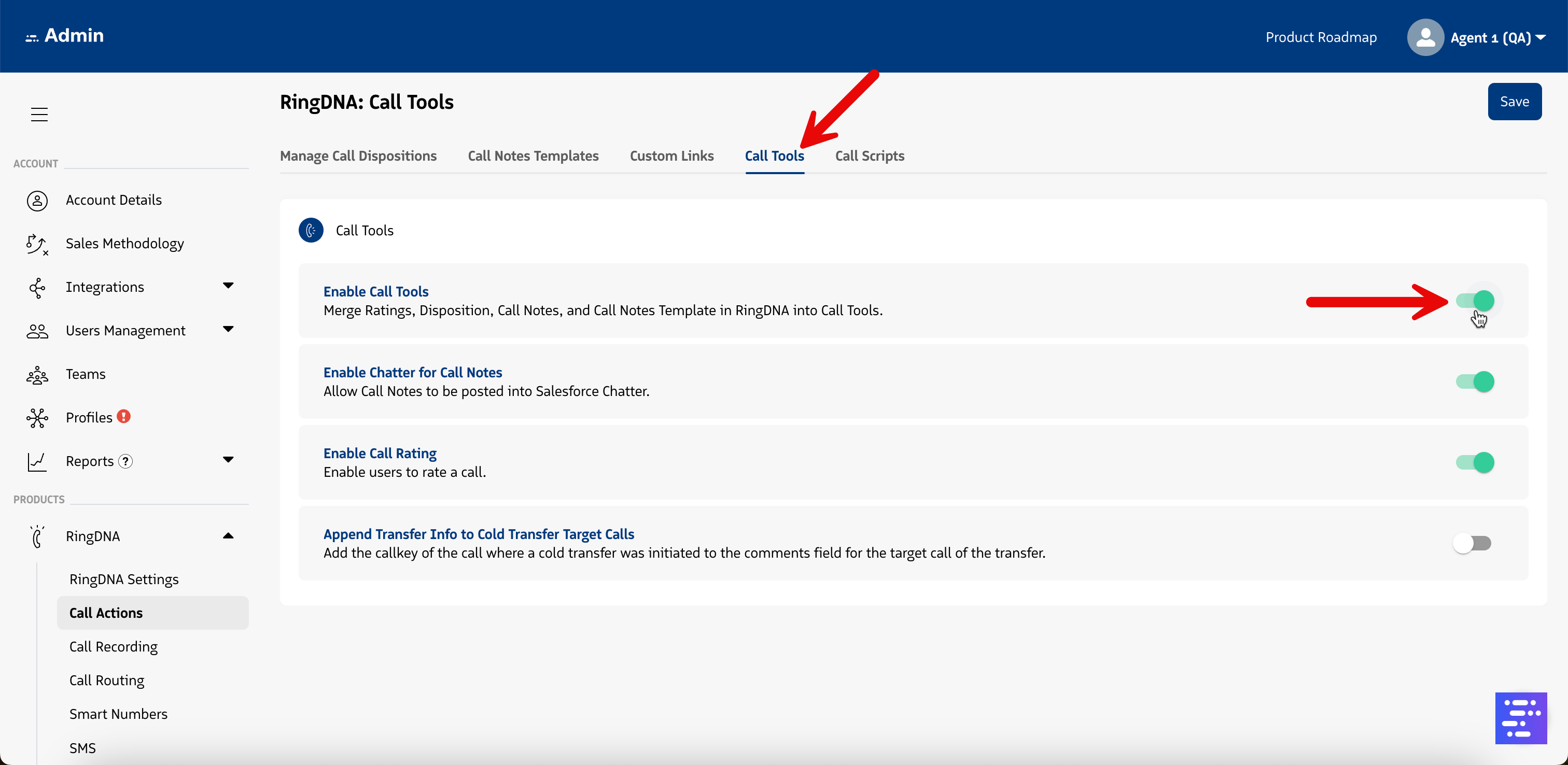Viewport: 1568px width, 765px height.
Task: Expand the Users Management section
Action: [x=228, y=330]
